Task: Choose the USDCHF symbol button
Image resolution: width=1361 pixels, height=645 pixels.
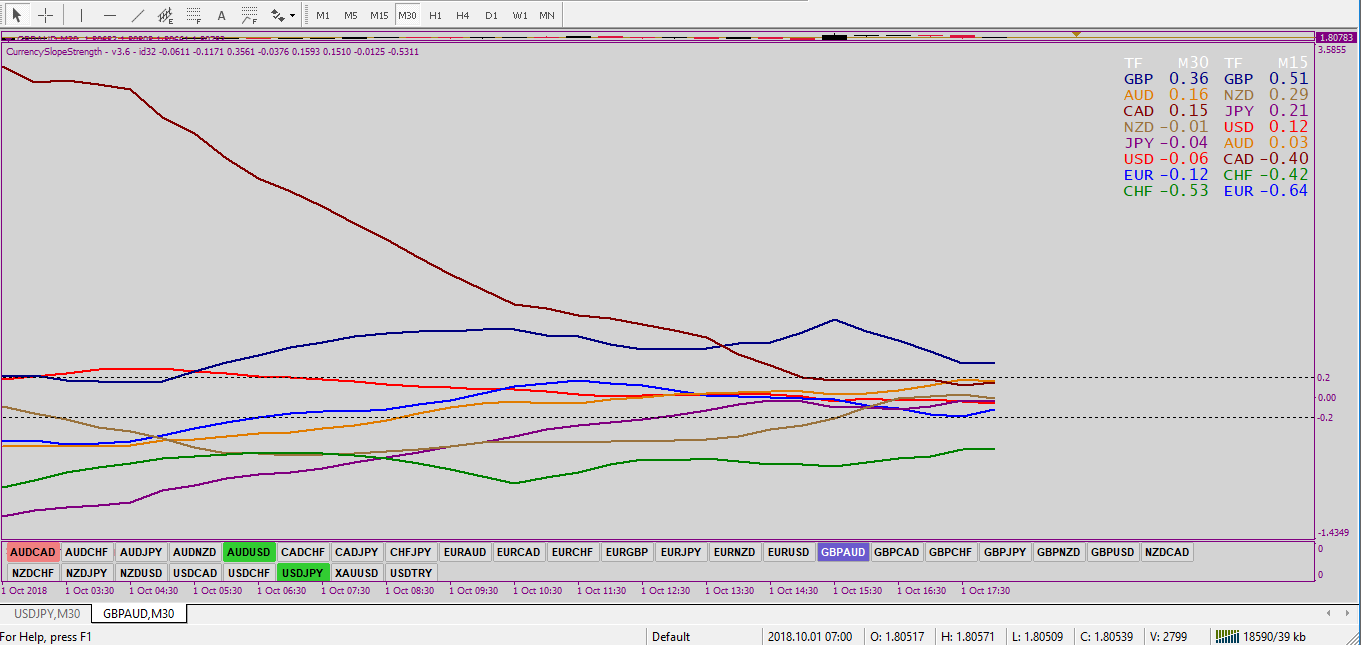Action: tap(249, 573)
